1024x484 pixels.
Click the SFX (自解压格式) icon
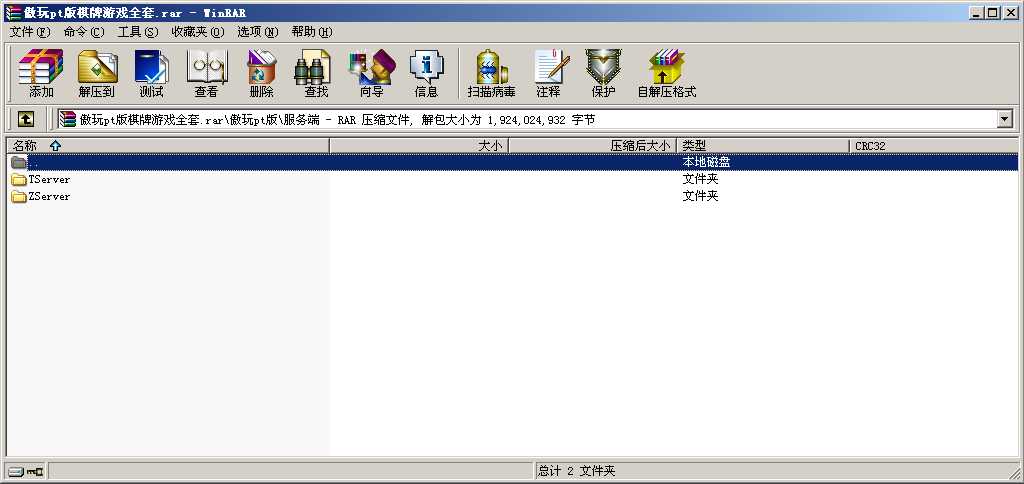(667, 73)
